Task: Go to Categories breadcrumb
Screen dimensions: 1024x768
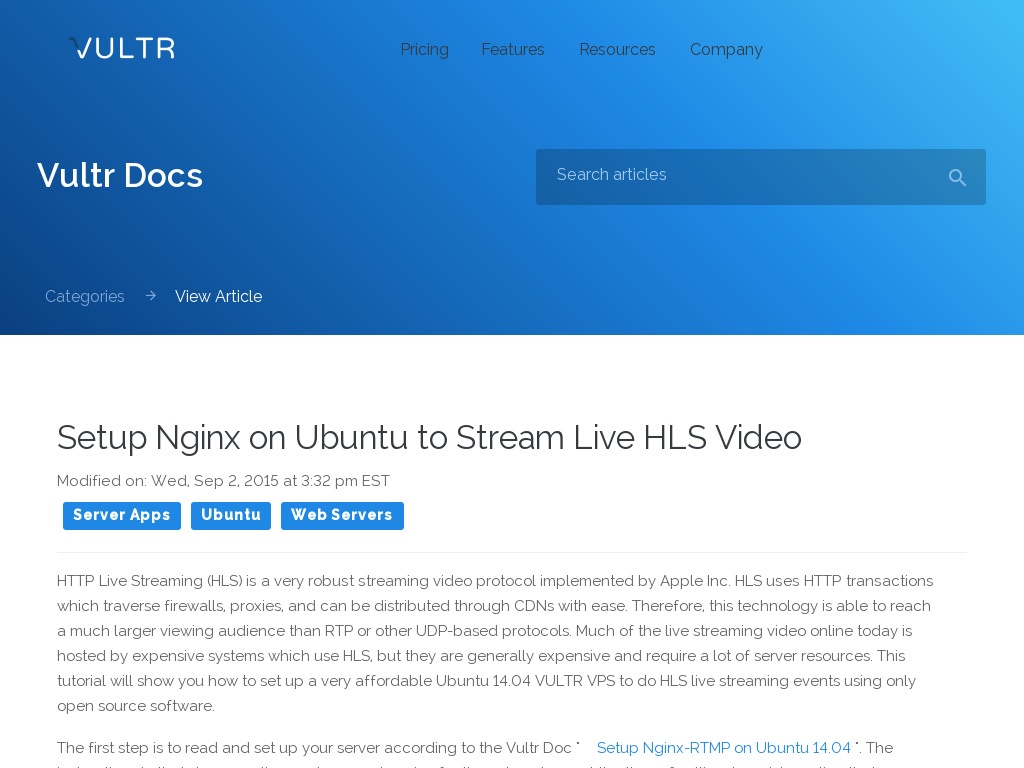Action: 84,296
